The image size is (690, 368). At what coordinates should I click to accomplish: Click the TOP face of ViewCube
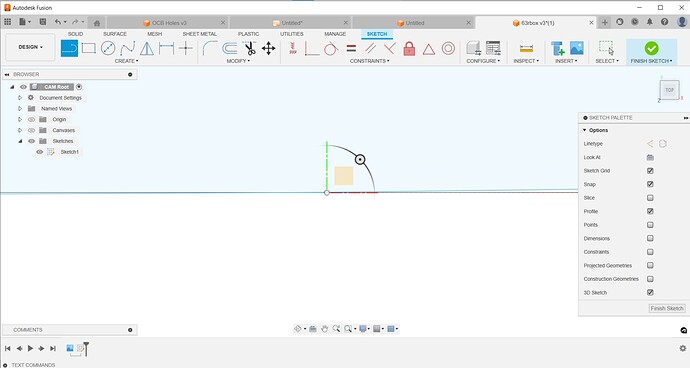[x=669, y=90]
